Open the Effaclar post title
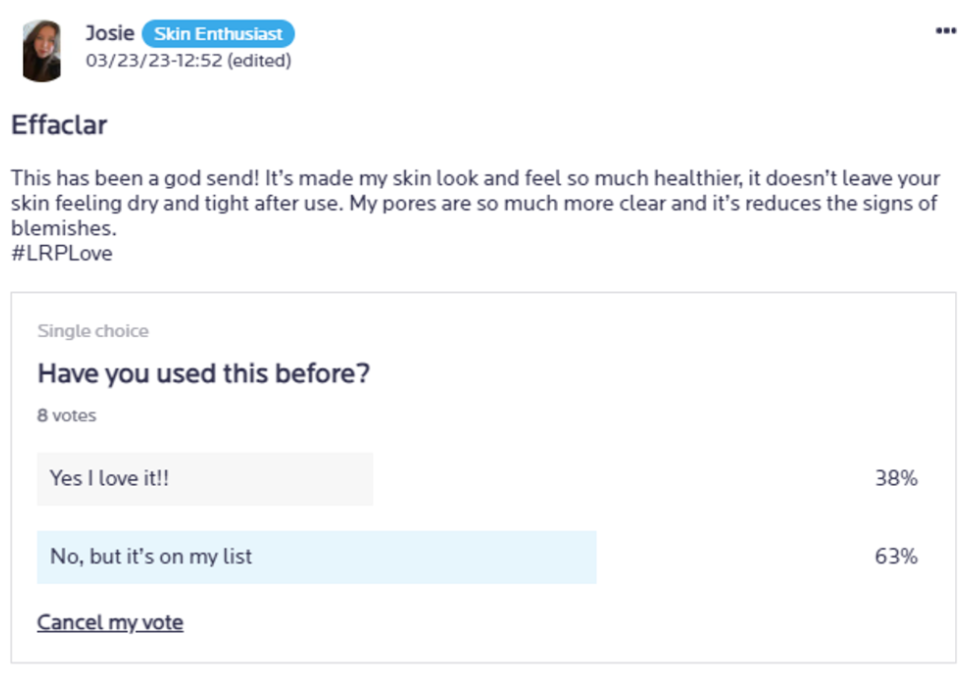Viewport: 958px width, 678px height. pyautogui.click(x=59, y=126)
